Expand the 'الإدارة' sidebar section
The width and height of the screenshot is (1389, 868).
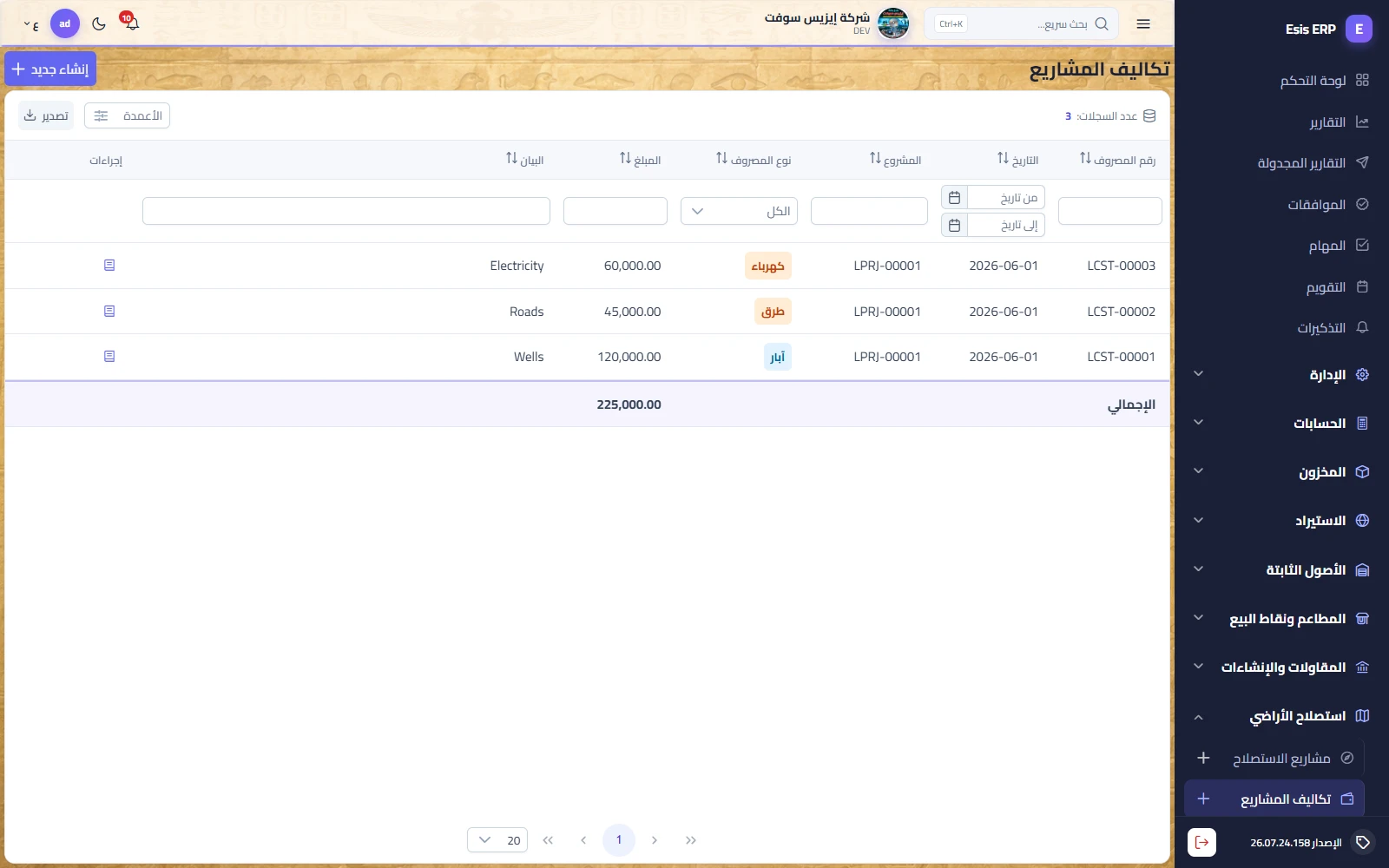[1281, 375]
